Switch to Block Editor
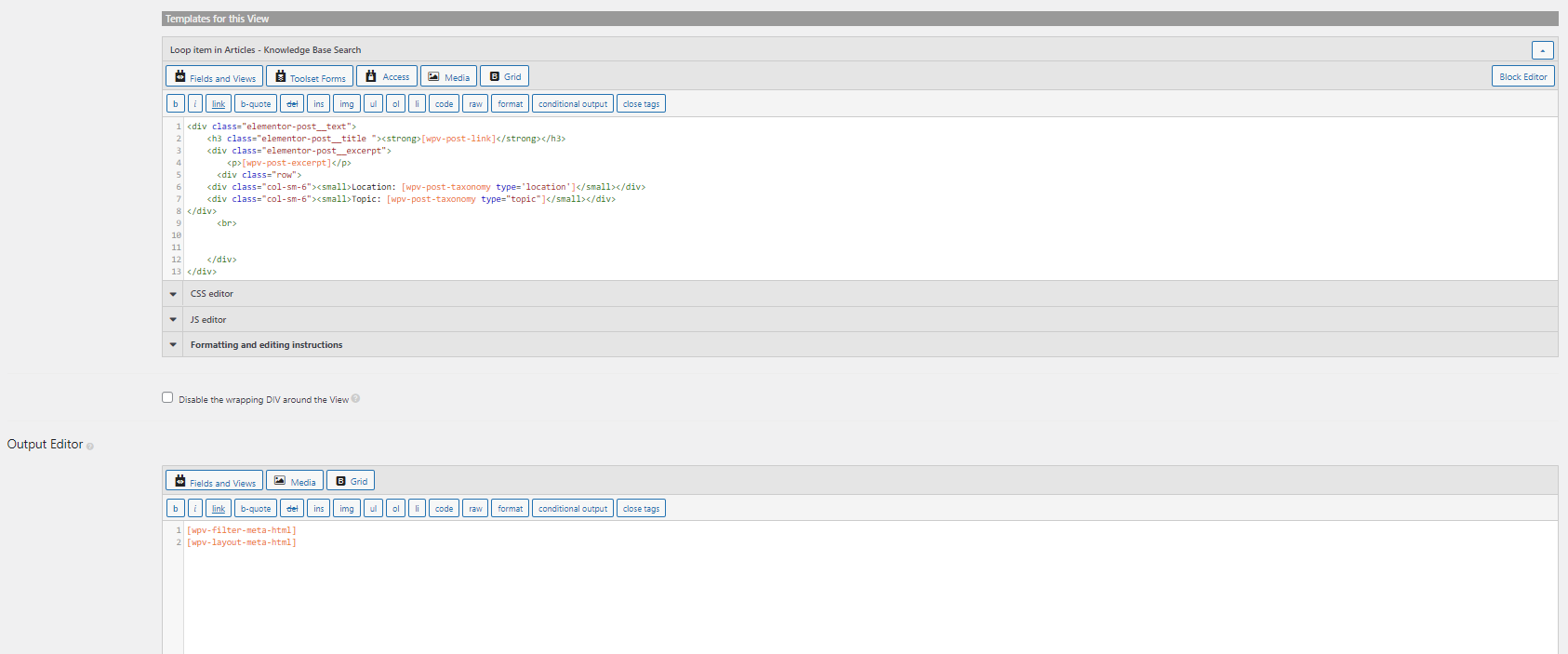This screenshot has height=654, width=1568. [x=1522, y=77]
